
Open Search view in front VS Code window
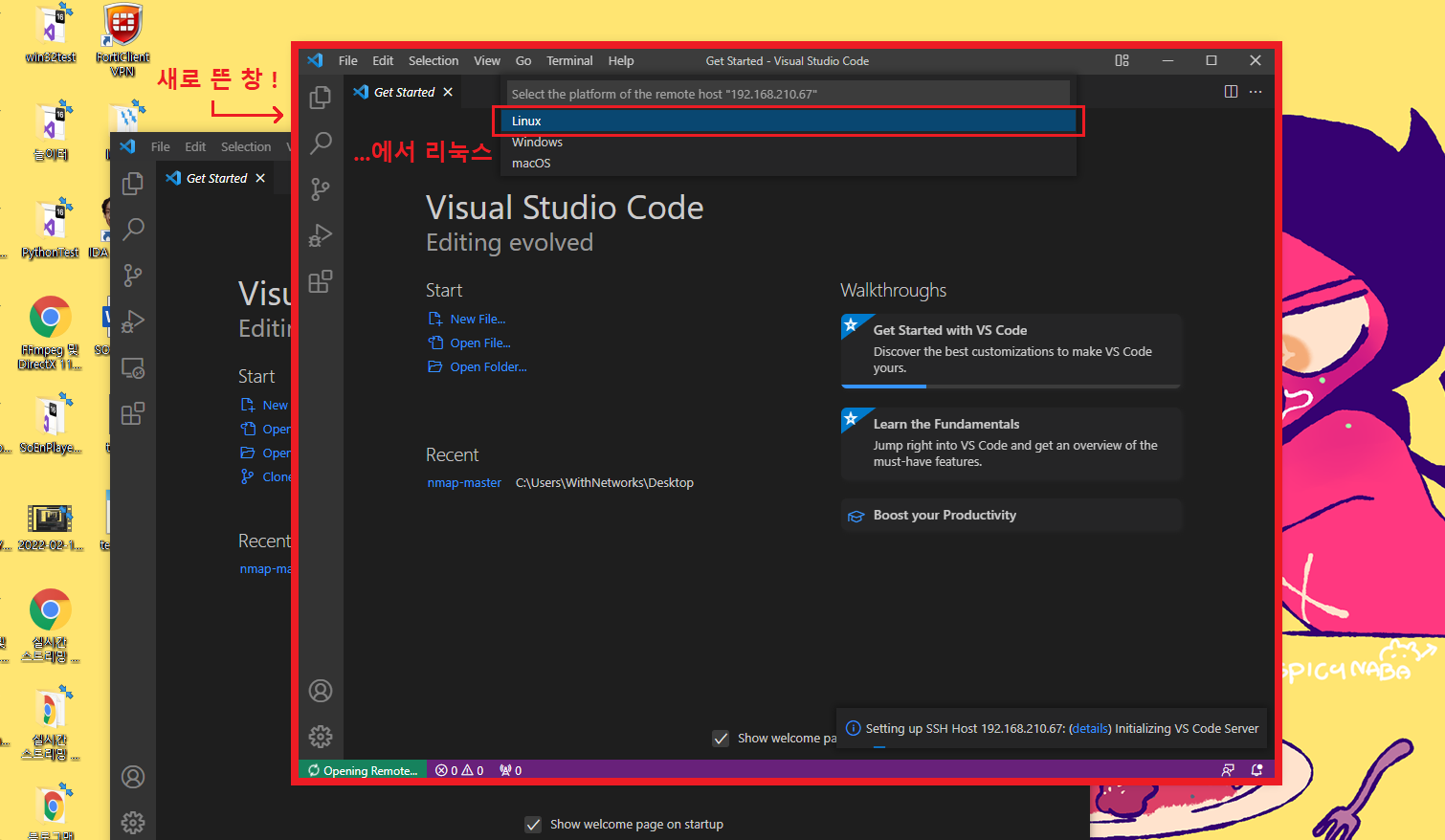[x=321, y=144]
